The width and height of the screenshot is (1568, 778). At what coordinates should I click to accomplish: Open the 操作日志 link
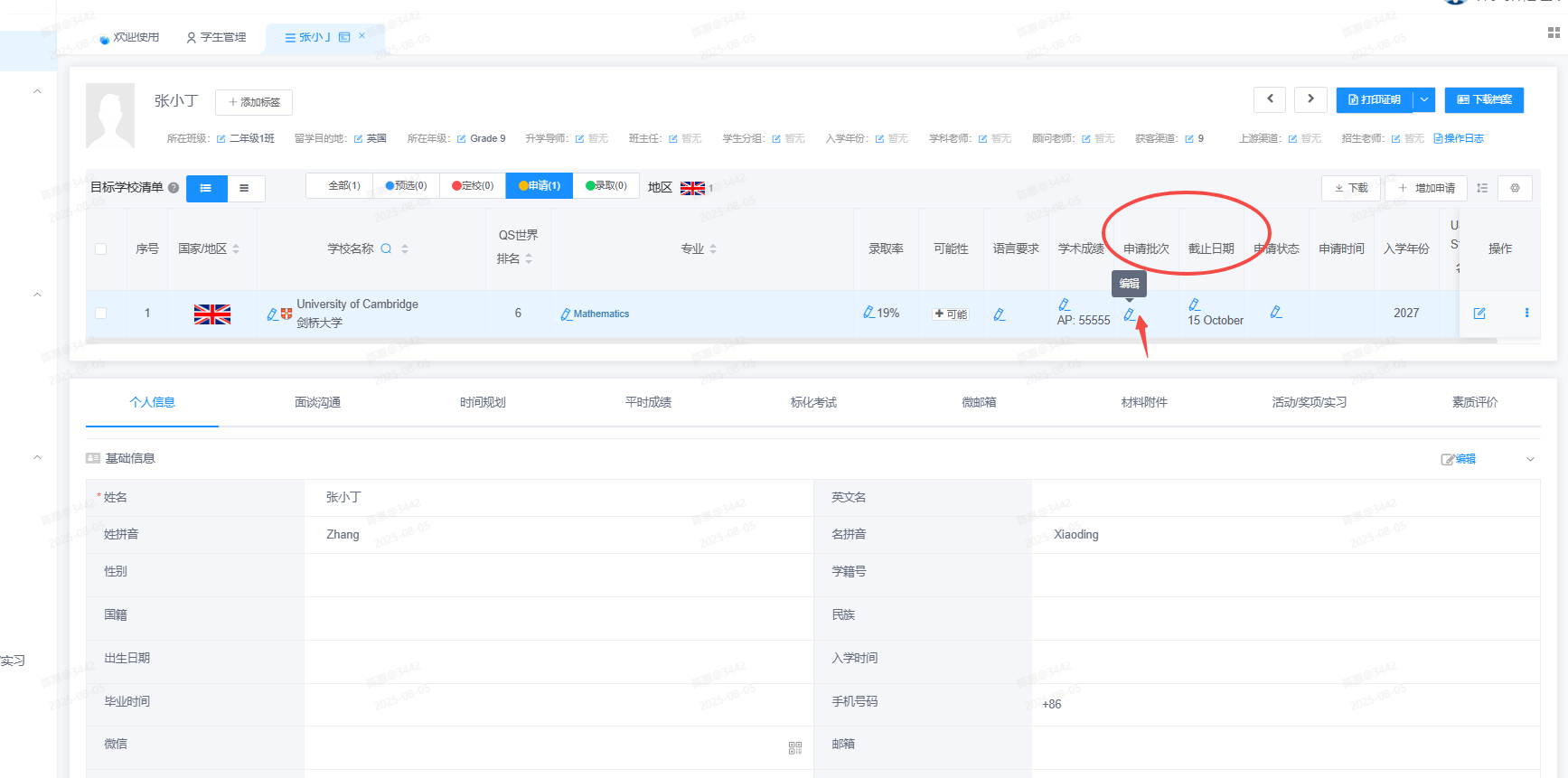1459,138
